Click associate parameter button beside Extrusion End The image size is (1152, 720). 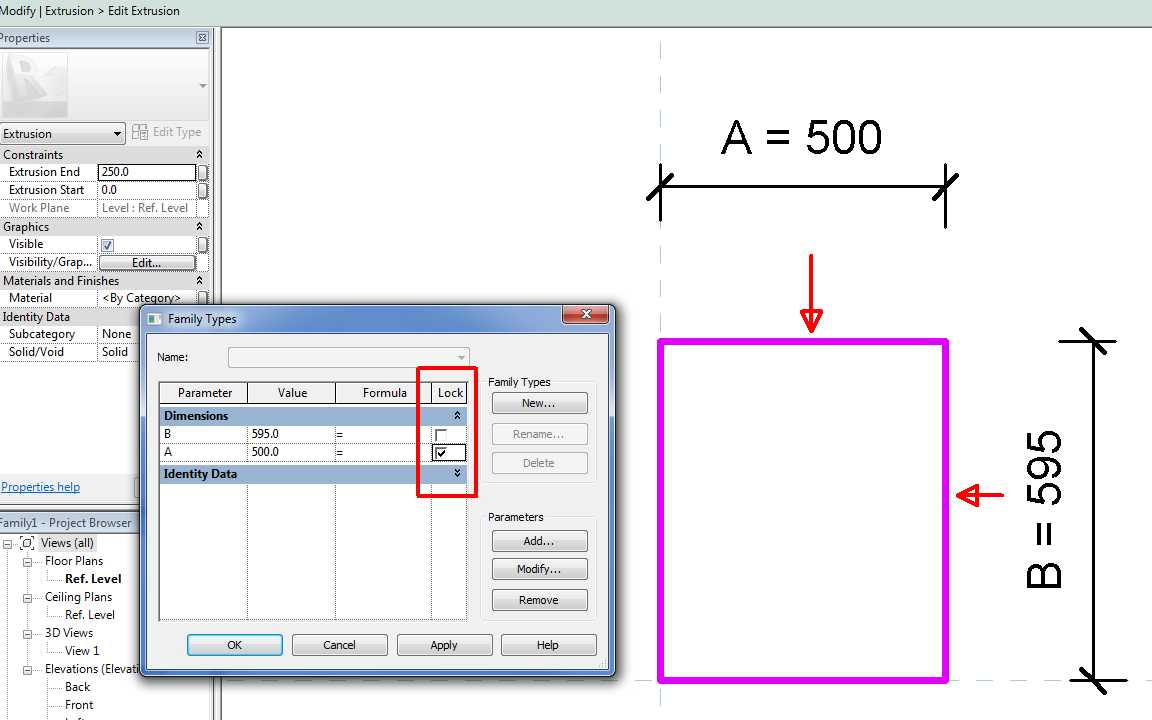[x=203, y=172]
